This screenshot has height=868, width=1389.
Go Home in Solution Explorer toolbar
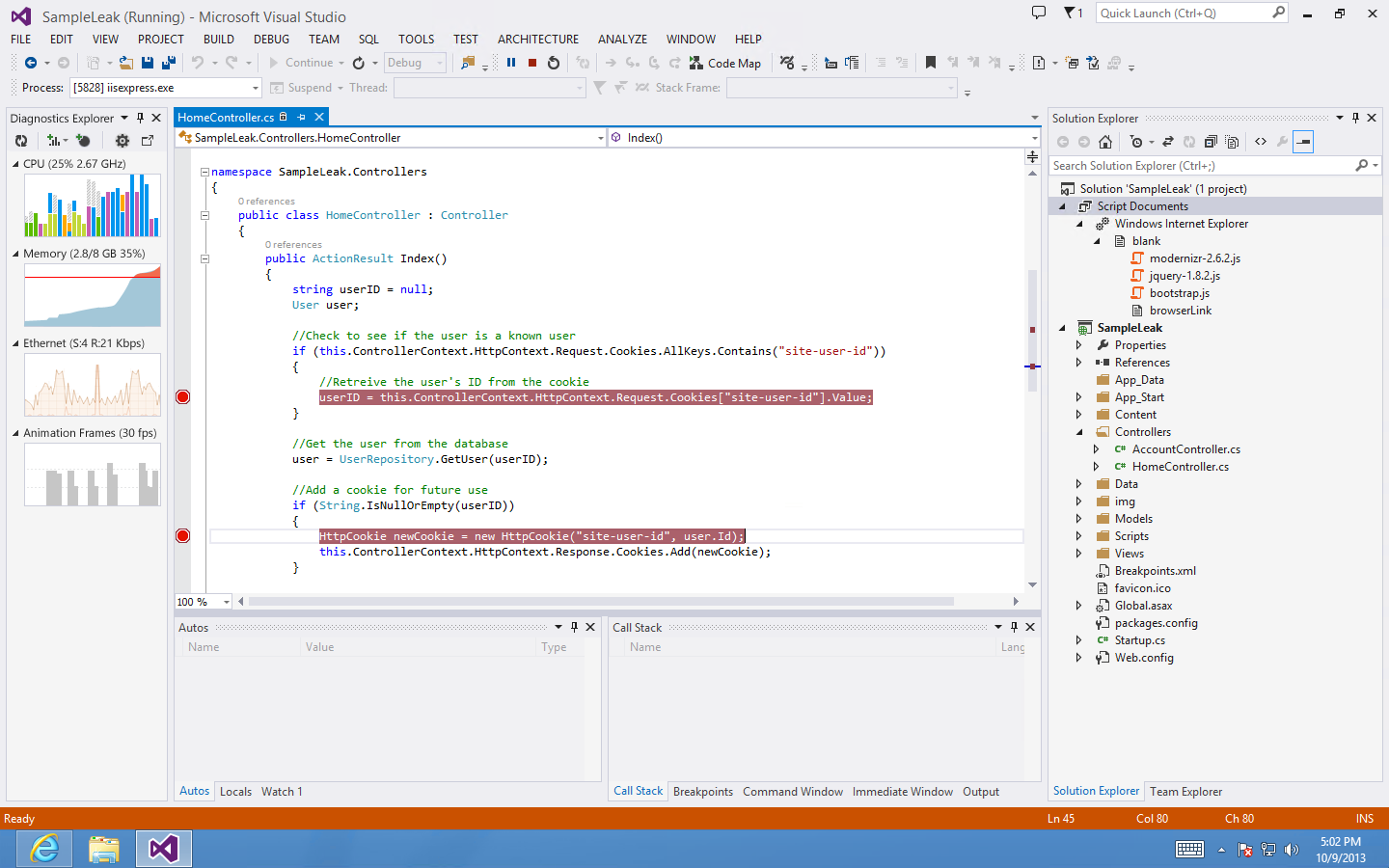click(x=1105, y=142)
